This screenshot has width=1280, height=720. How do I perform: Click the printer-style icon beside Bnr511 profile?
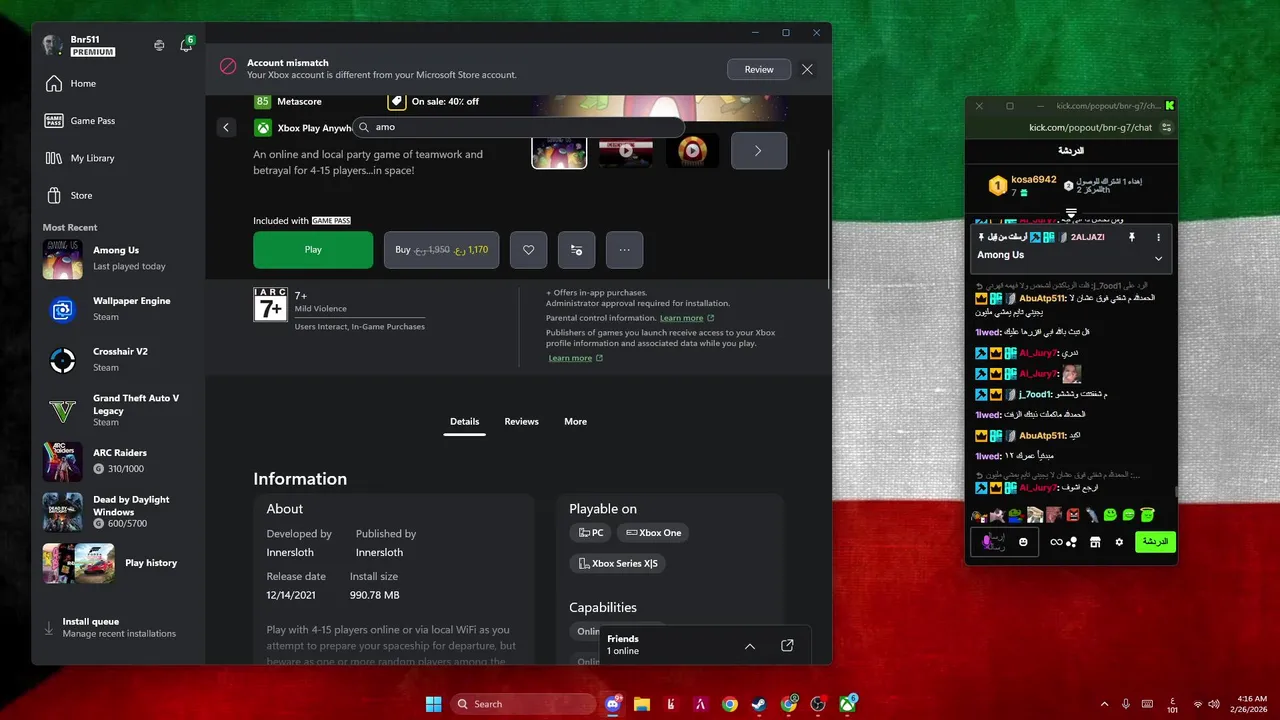tap(159, 45)
